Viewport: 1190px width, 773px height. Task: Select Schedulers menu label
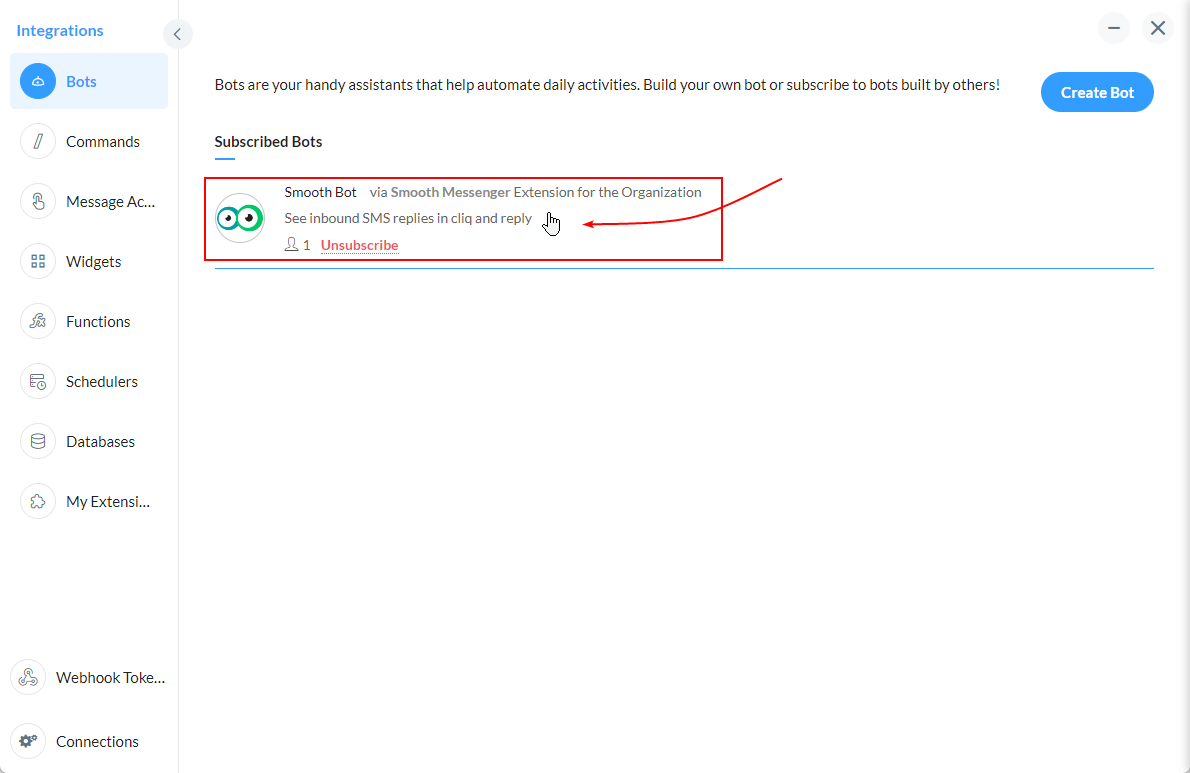102,382
